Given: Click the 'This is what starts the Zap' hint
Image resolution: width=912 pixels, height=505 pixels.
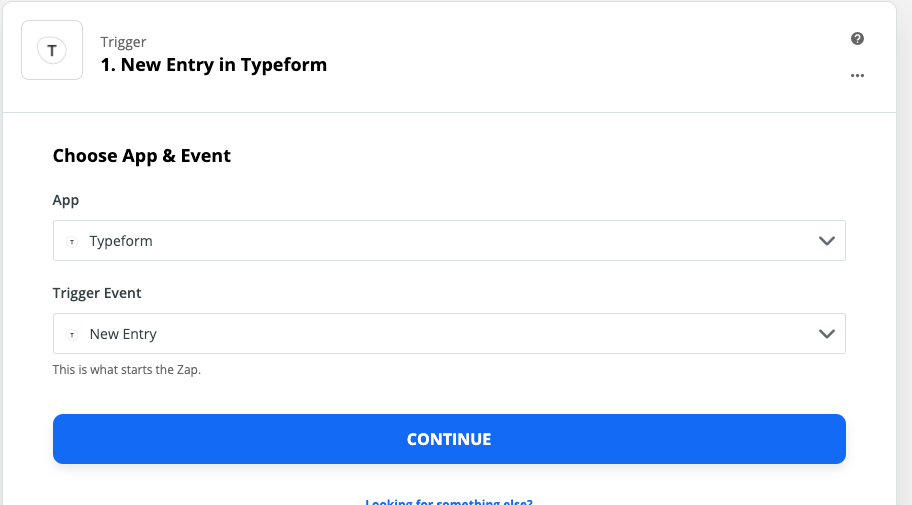Looking at the screenshot, I should tap(127, 370).
